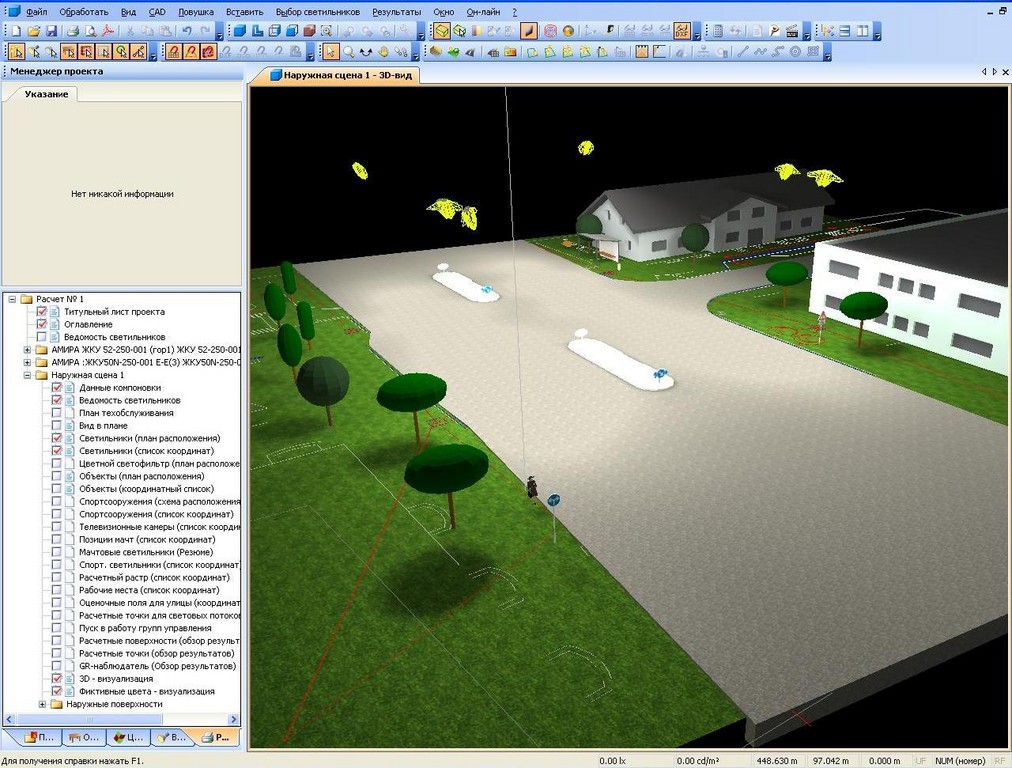Click the DXF export toolbar icon

pos(682,31)
